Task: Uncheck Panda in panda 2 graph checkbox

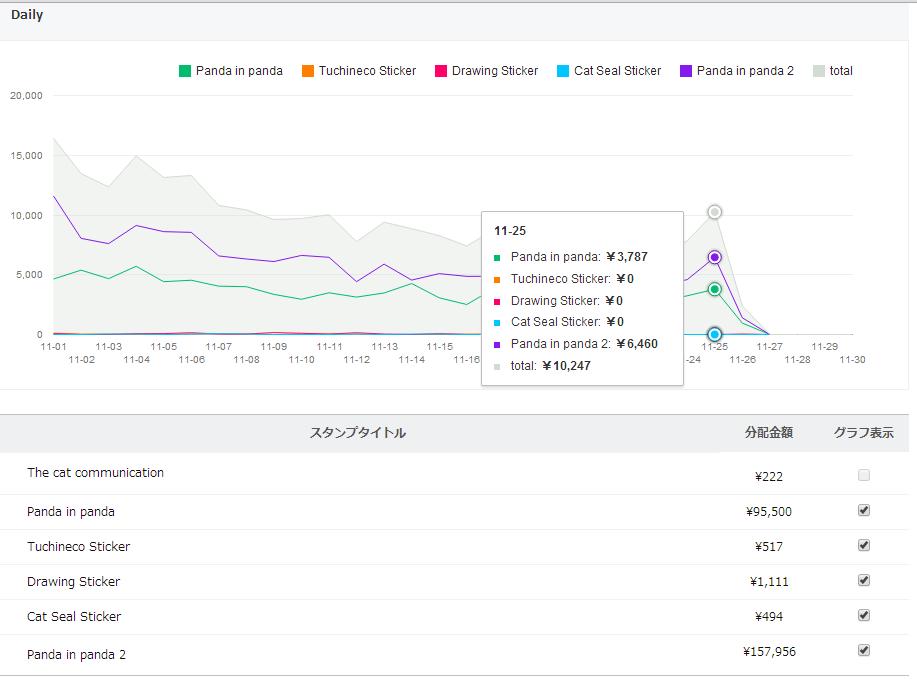Action: tap(864, 650)
